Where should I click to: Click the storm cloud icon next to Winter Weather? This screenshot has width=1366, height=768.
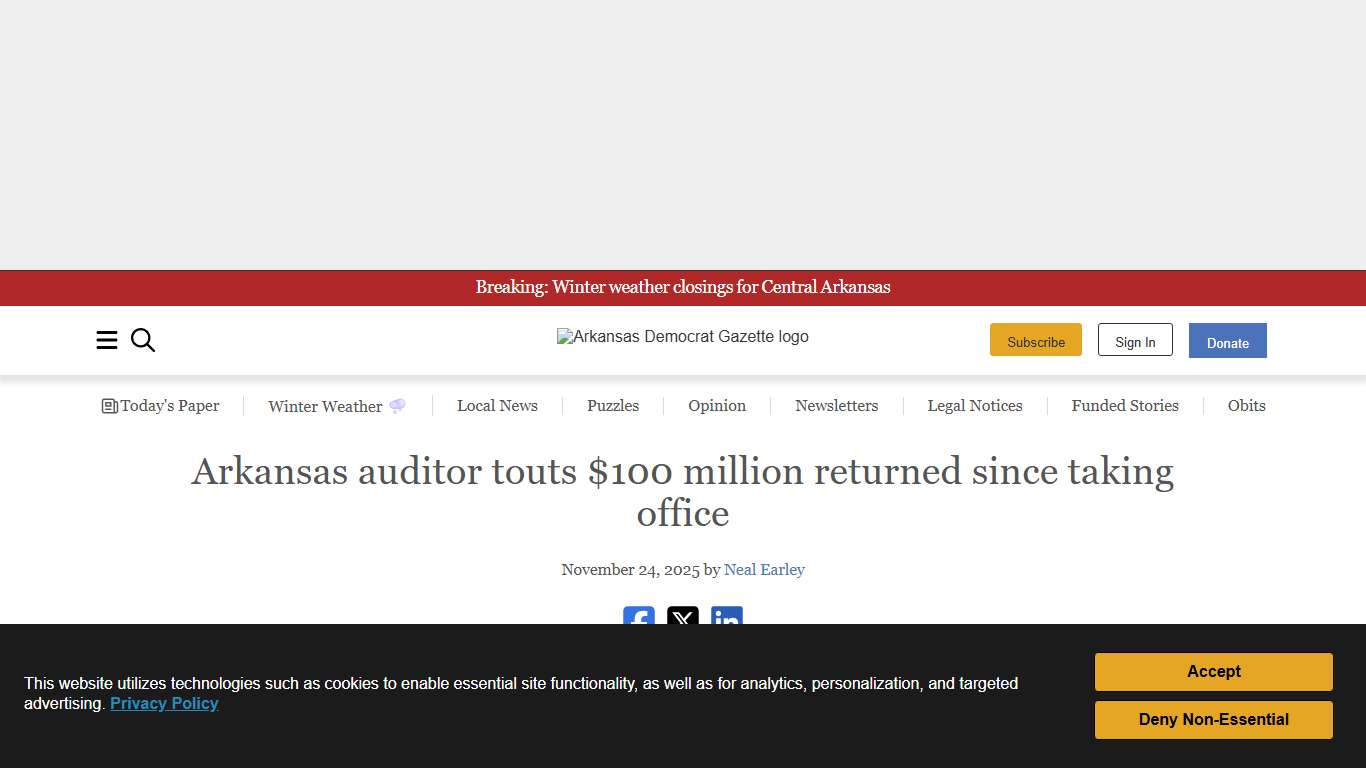coord(397,405)
